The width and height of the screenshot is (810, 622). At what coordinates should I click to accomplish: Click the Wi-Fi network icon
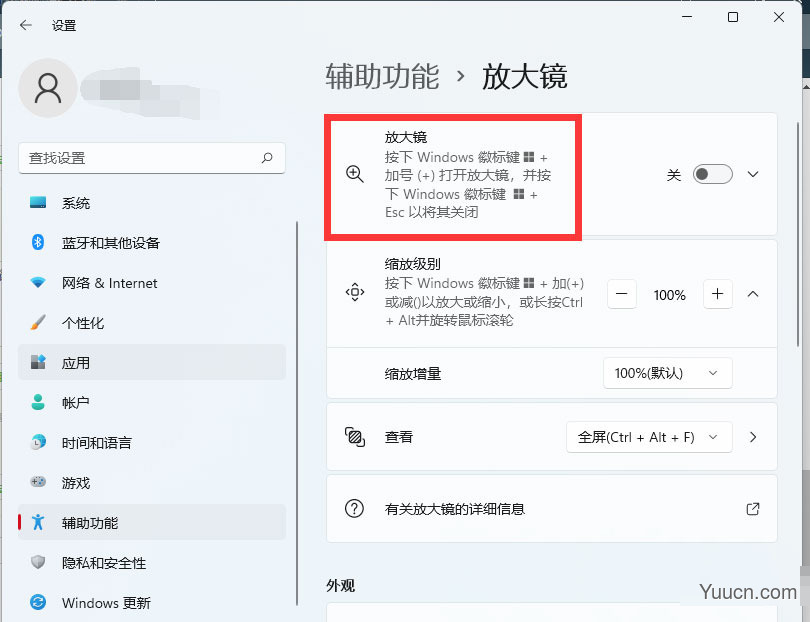click(x=38, y=283)
